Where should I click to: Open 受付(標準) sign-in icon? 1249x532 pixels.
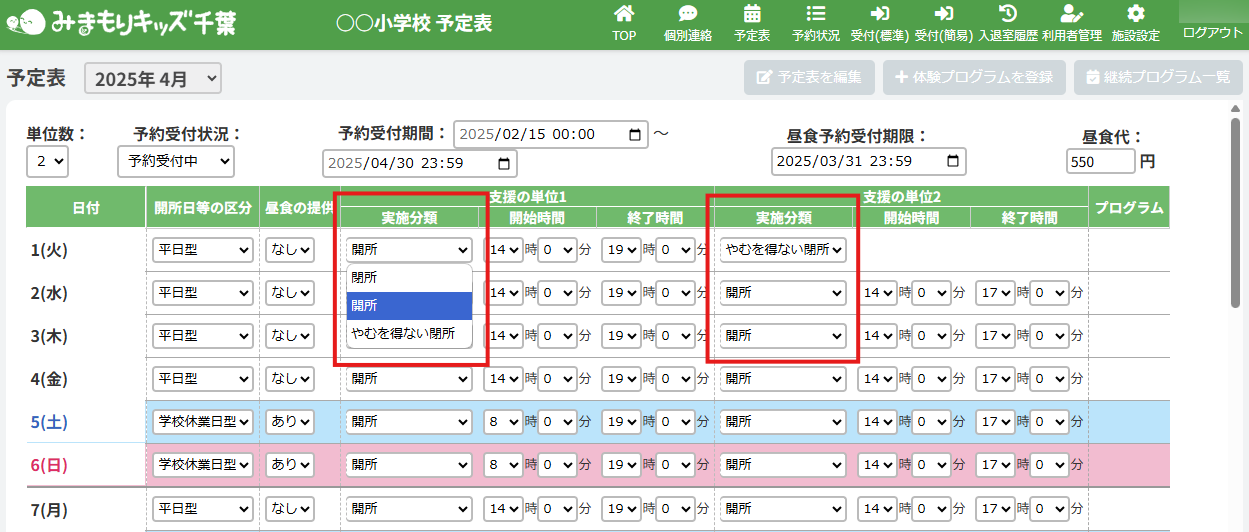point(879,23)
